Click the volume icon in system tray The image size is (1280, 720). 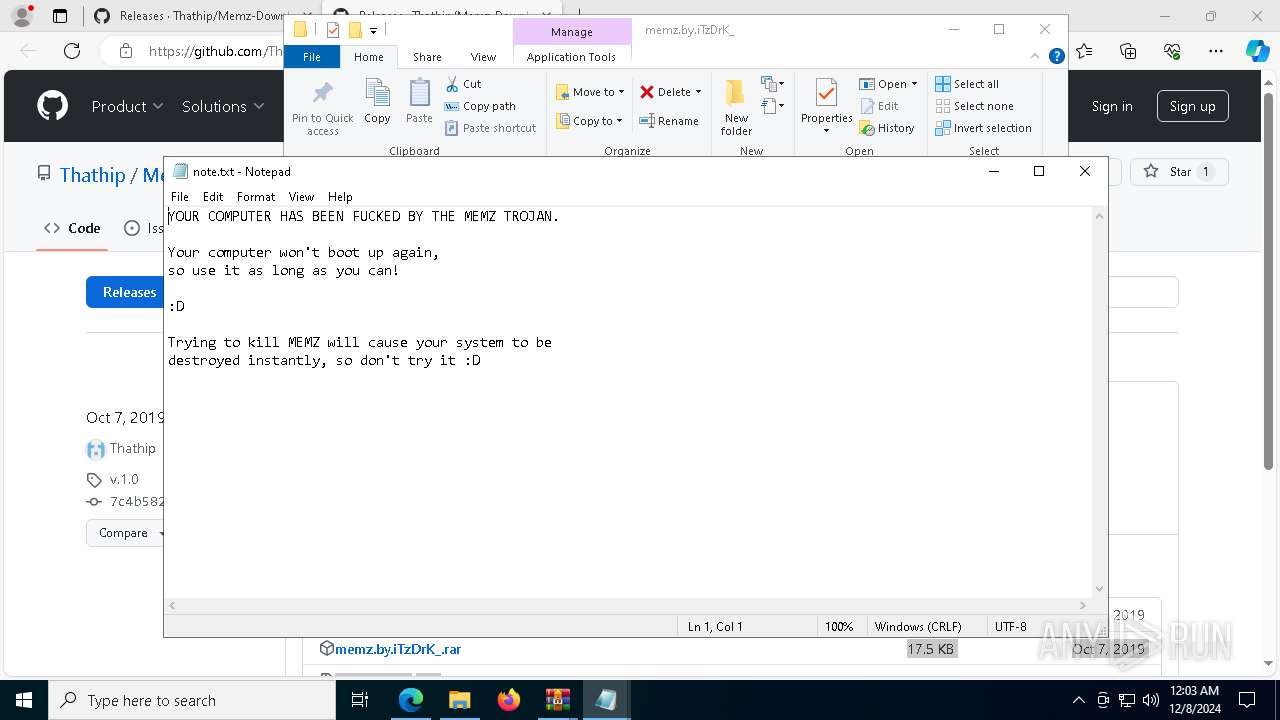(x=1151, y=700)
